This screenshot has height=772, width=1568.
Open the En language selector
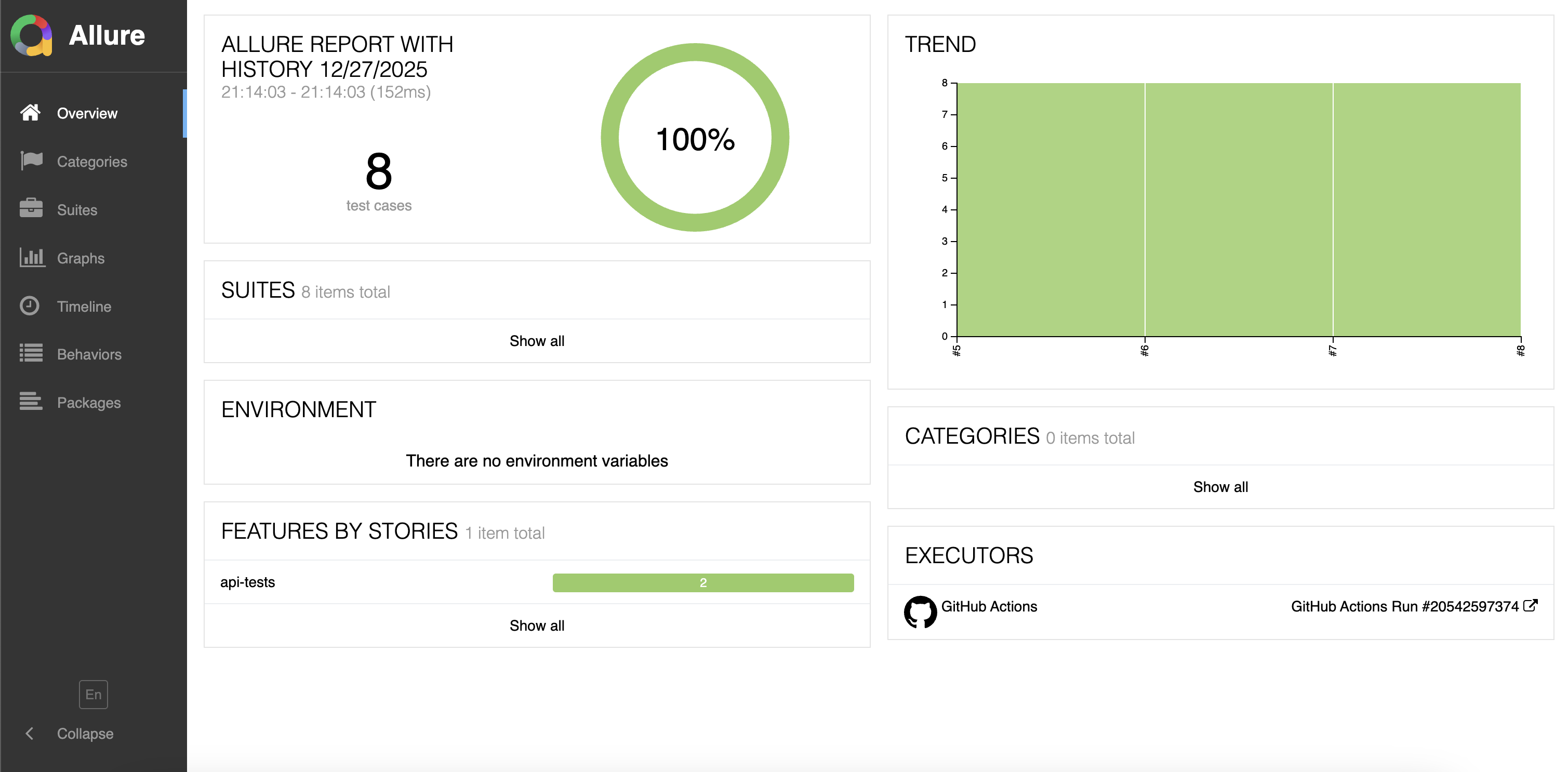pos(93,694)
